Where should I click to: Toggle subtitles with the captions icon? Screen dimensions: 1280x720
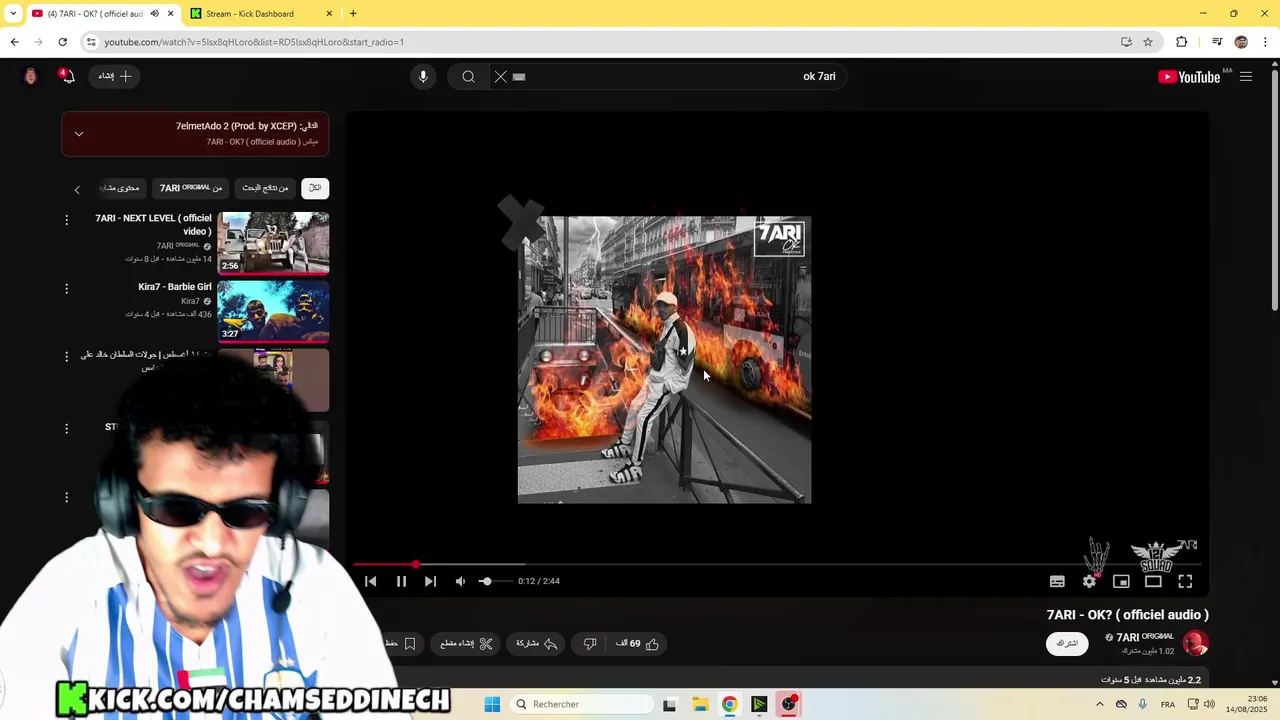click(1057, 581)
